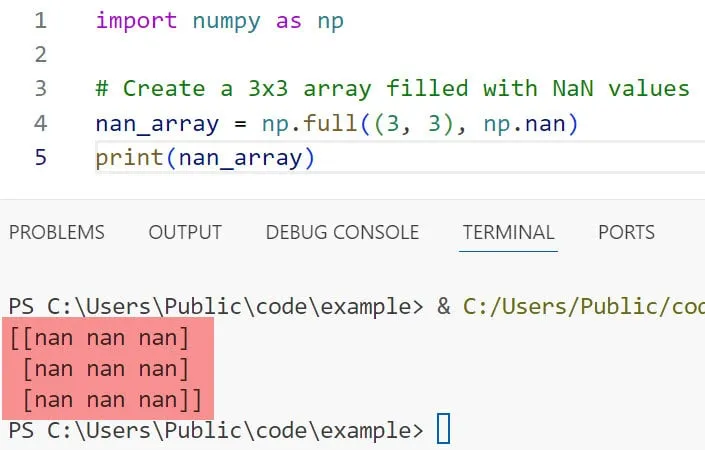Switch to the PROBLEMS tab
Viewport: 705px width, 450px height.
point(57,232)
